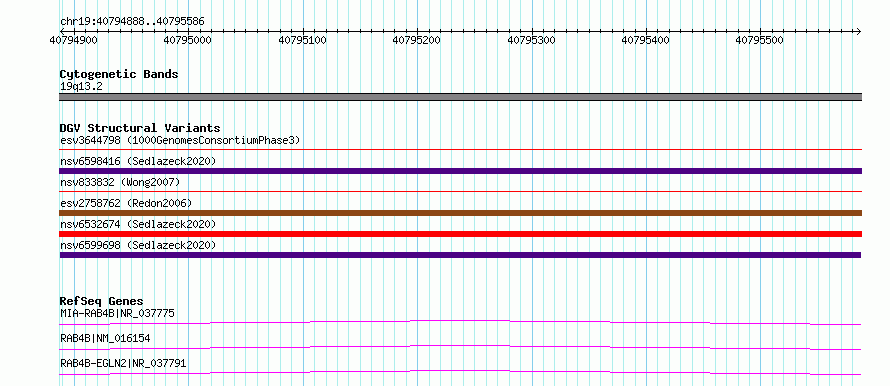Select the RefSeq Genes track title
890x386 pixels.
(102, 301)
